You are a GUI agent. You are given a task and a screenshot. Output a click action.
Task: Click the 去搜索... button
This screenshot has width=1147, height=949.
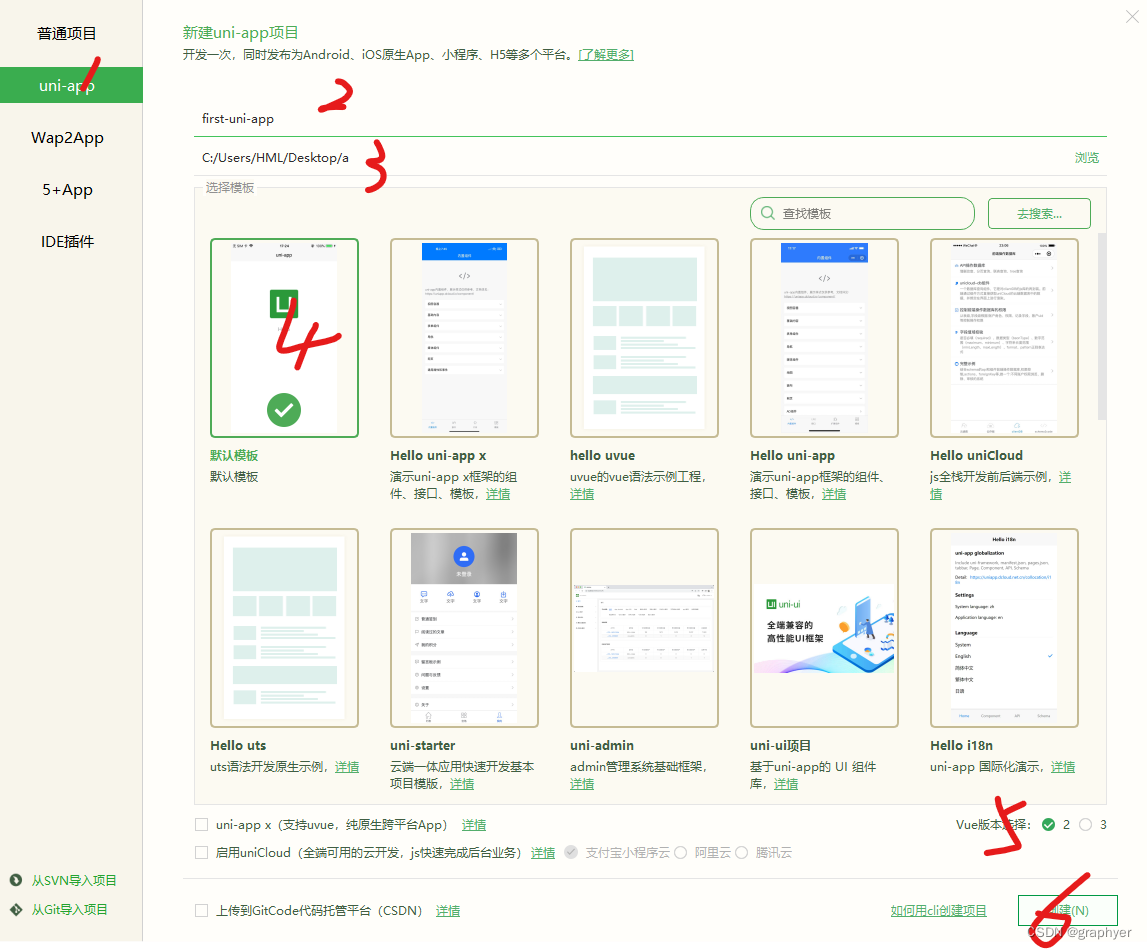[x=1039, y=214]
